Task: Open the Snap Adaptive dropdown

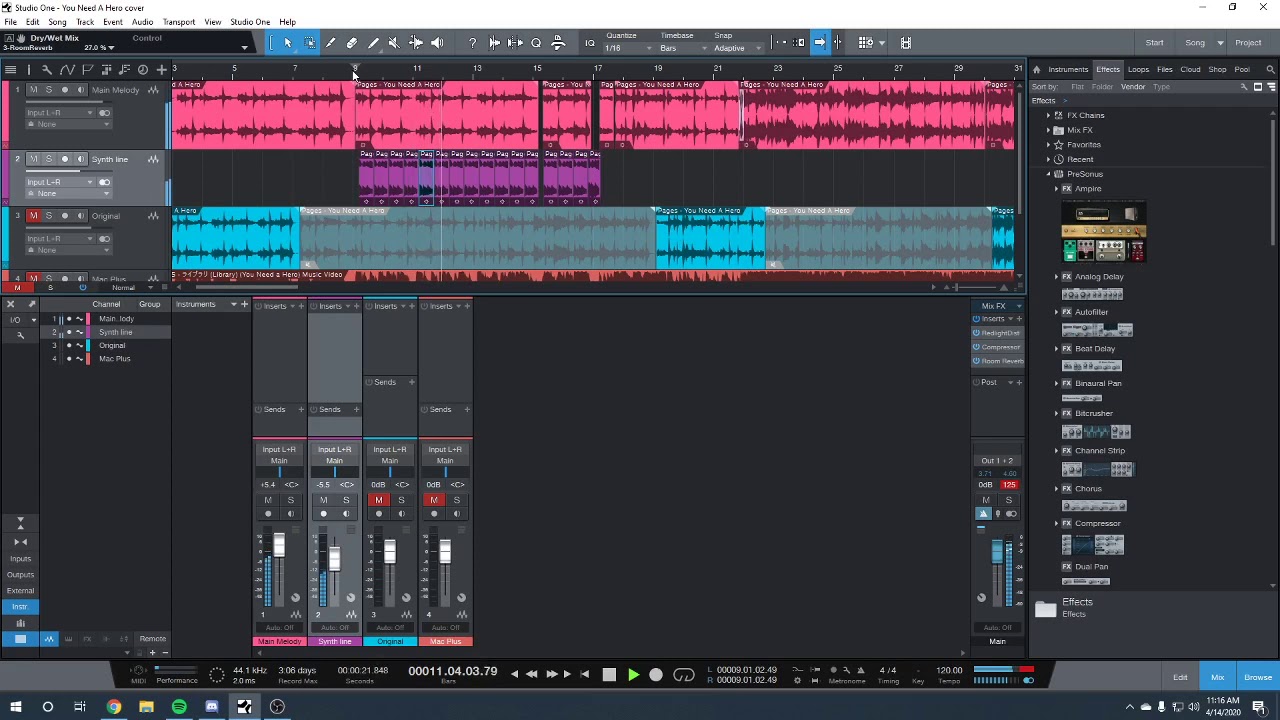Action: (x=736, y=48)
